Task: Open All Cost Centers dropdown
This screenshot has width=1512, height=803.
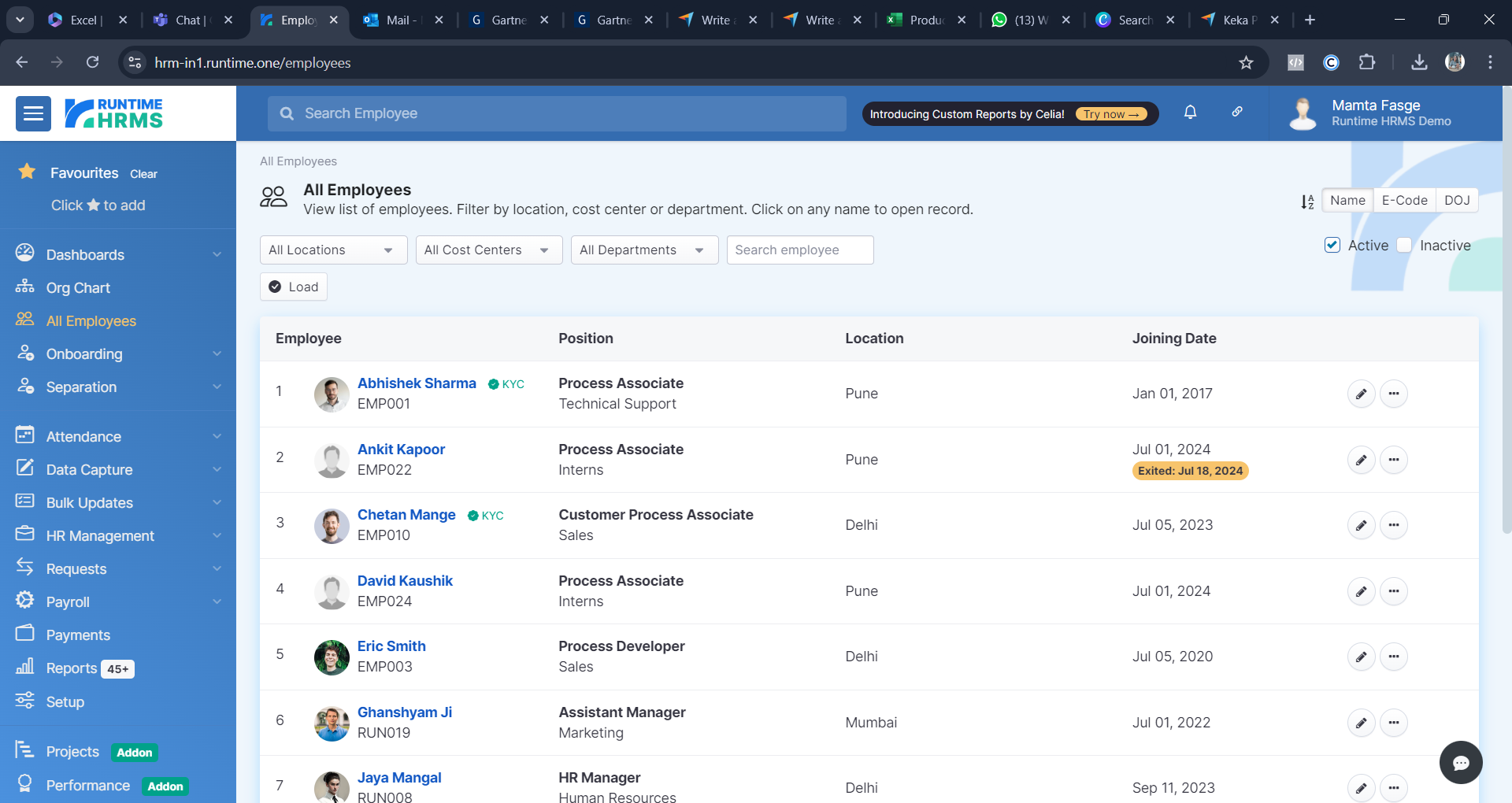Action: pyautogui.click(x=489, y=250)
